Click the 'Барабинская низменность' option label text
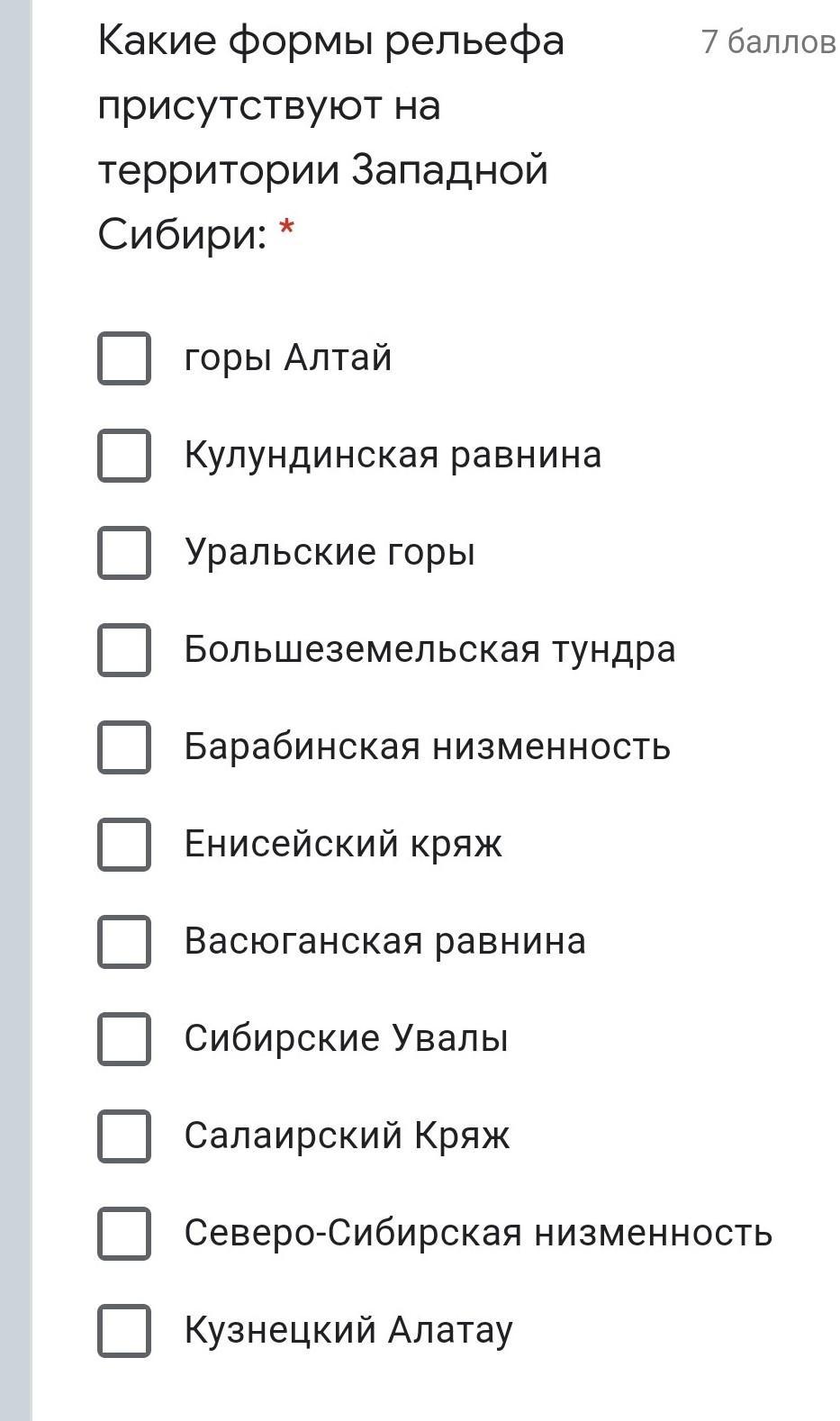Screen dimensions: 840x1421 click(x=427, y=747)
